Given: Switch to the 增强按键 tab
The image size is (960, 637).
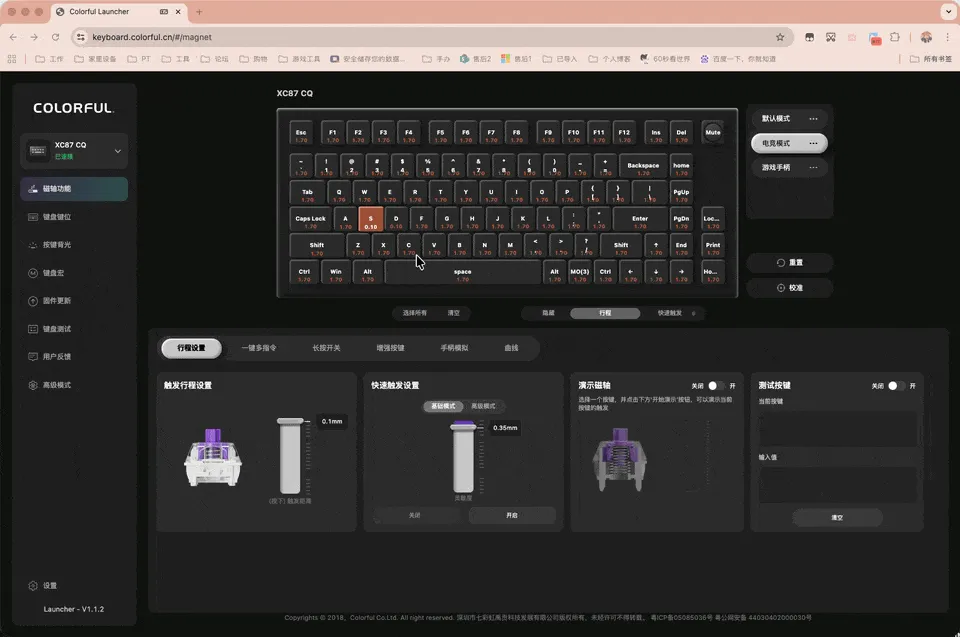Looking at the screenshot, I should tap(391, 348).
